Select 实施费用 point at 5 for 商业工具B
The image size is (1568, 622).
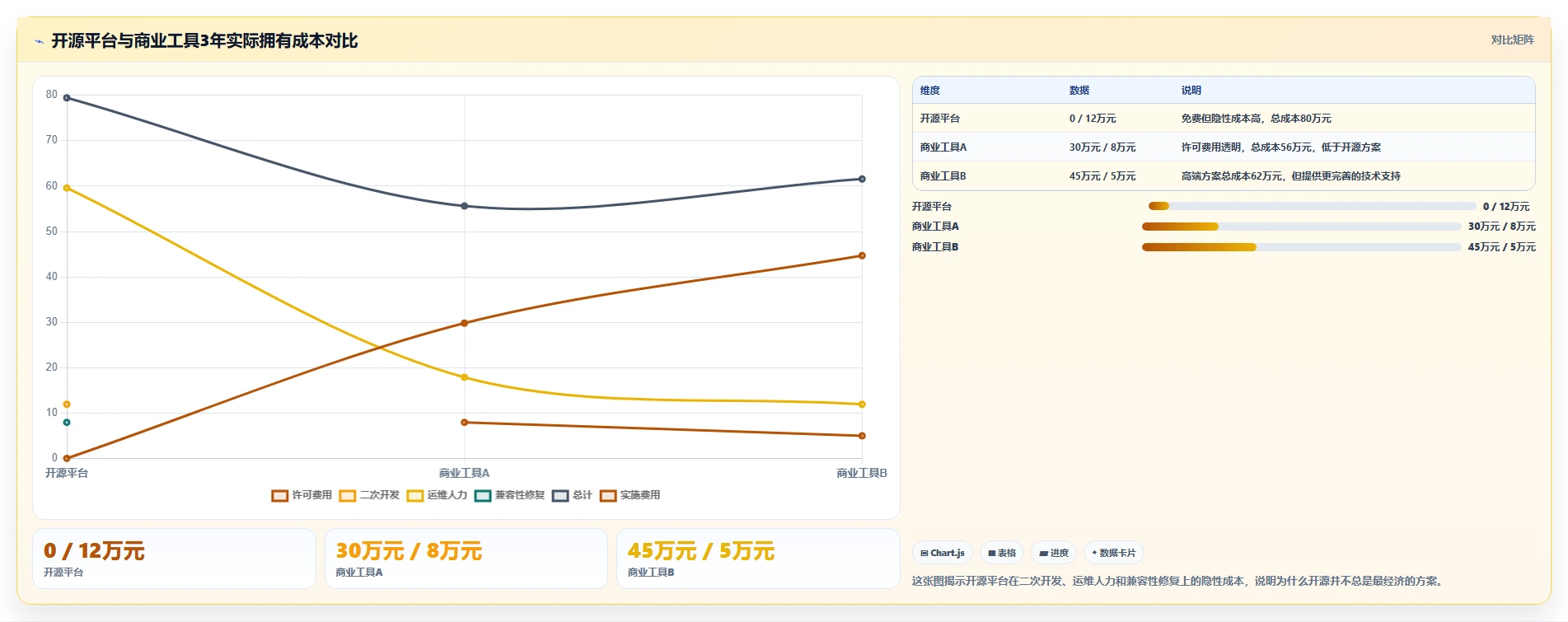click(862, 436)
